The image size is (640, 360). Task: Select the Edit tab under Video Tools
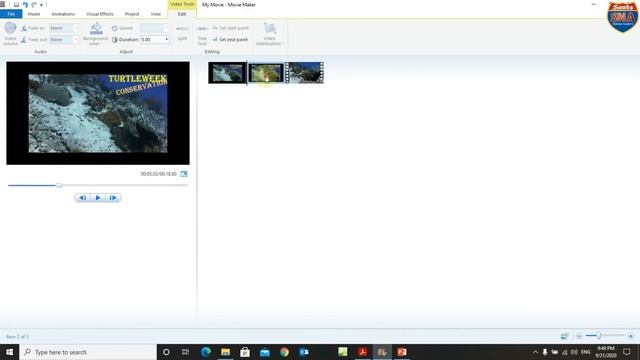[x=182, y=14]
